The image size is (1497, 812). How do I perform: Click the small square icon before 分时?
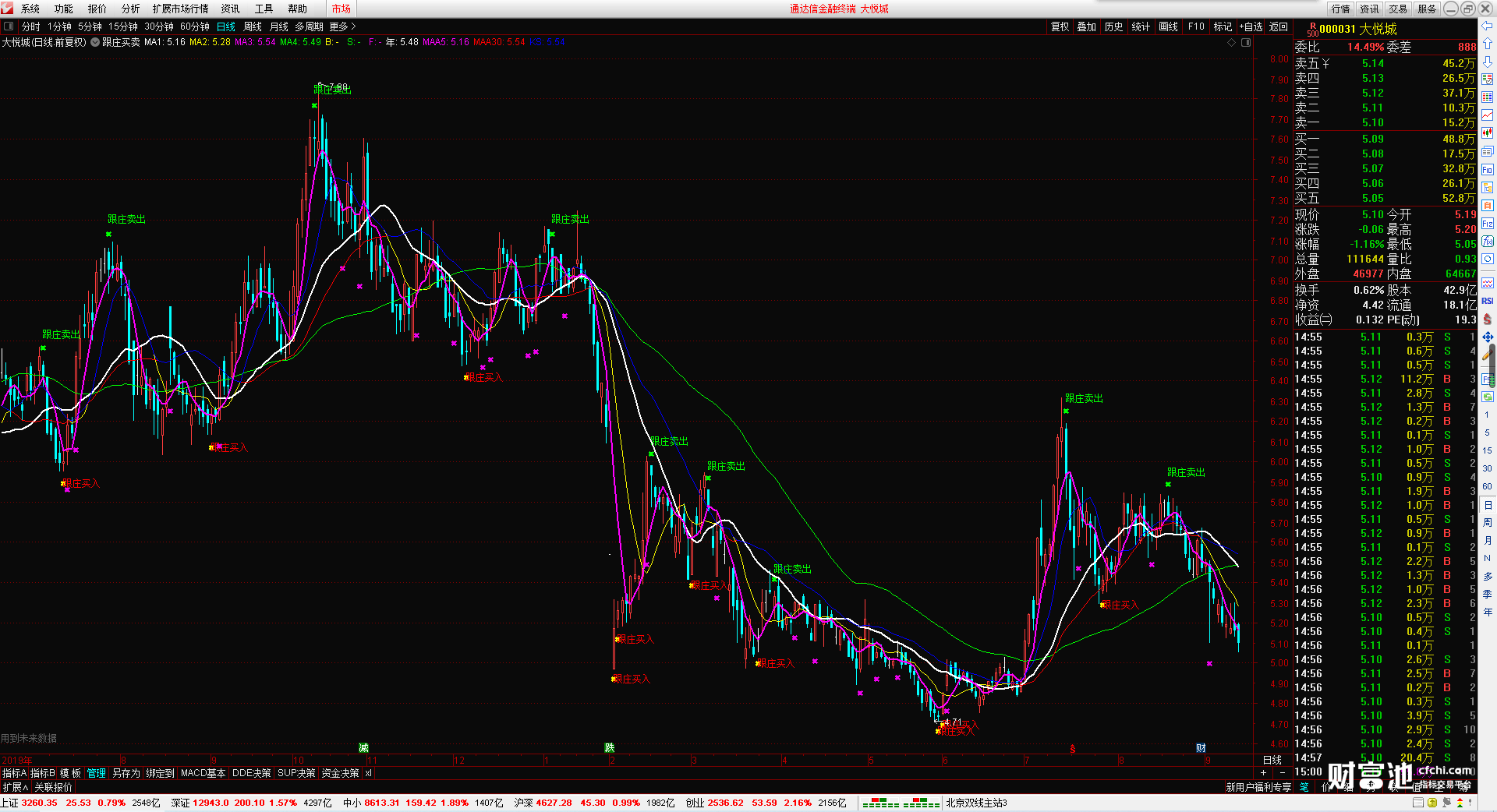point(9,26)
